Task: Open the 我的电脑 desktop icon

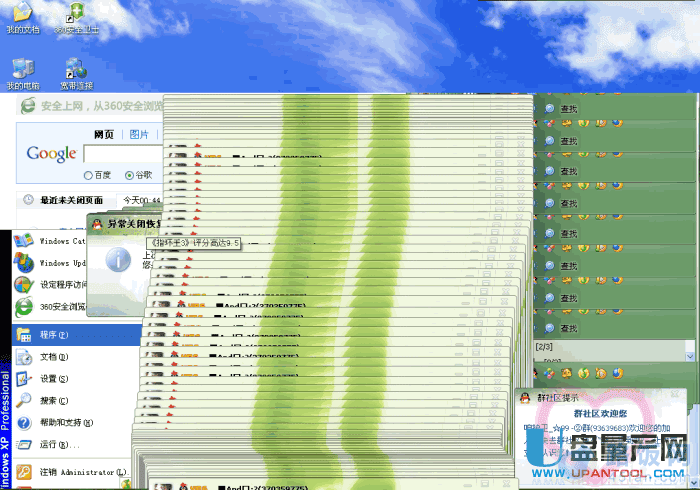Action: pos(23,74)
